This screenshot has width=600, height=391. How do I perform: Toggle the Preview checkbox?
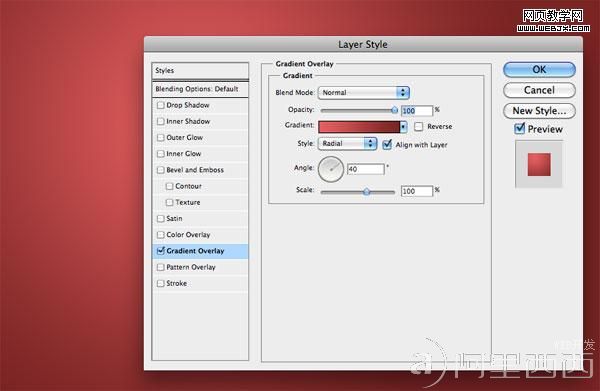pos(520,129)
